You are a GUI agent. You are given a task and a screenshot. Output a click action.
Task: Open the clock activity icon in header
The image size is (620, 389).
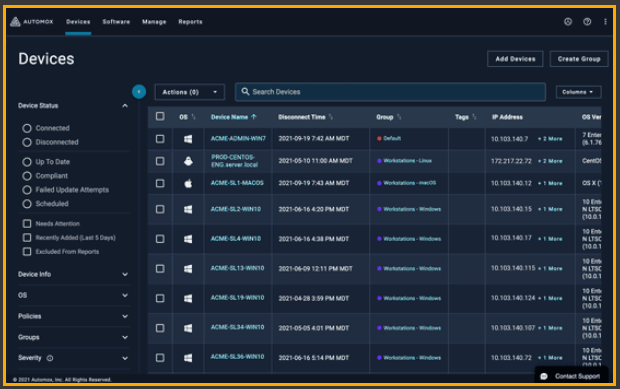pos(568,22)
